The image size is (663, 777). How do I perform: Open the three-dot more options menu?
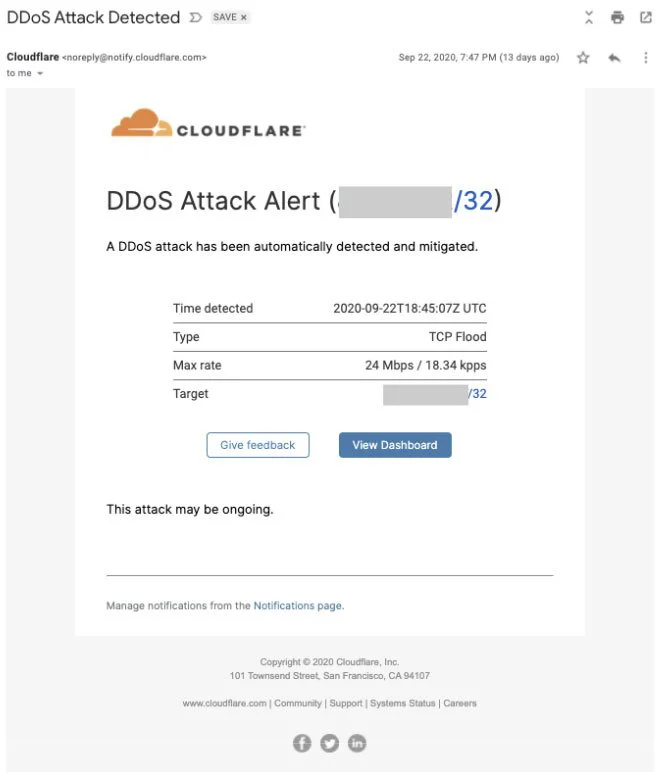[645, 57]
